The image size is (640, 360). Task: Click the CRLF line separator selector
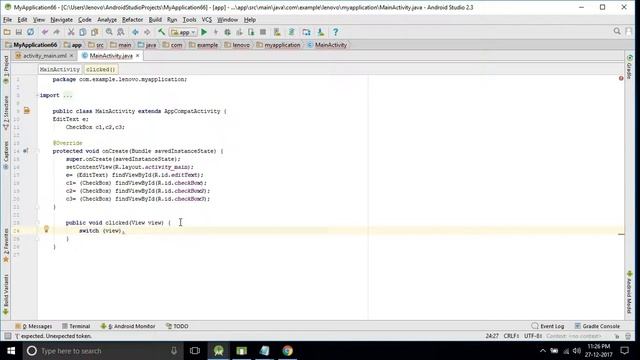pos(511,336)
